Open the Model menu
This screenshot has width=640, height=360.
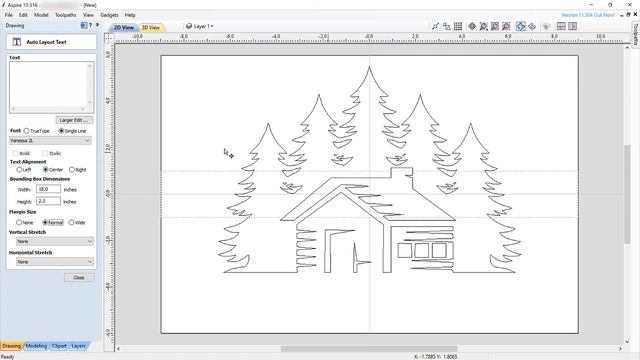41,15
